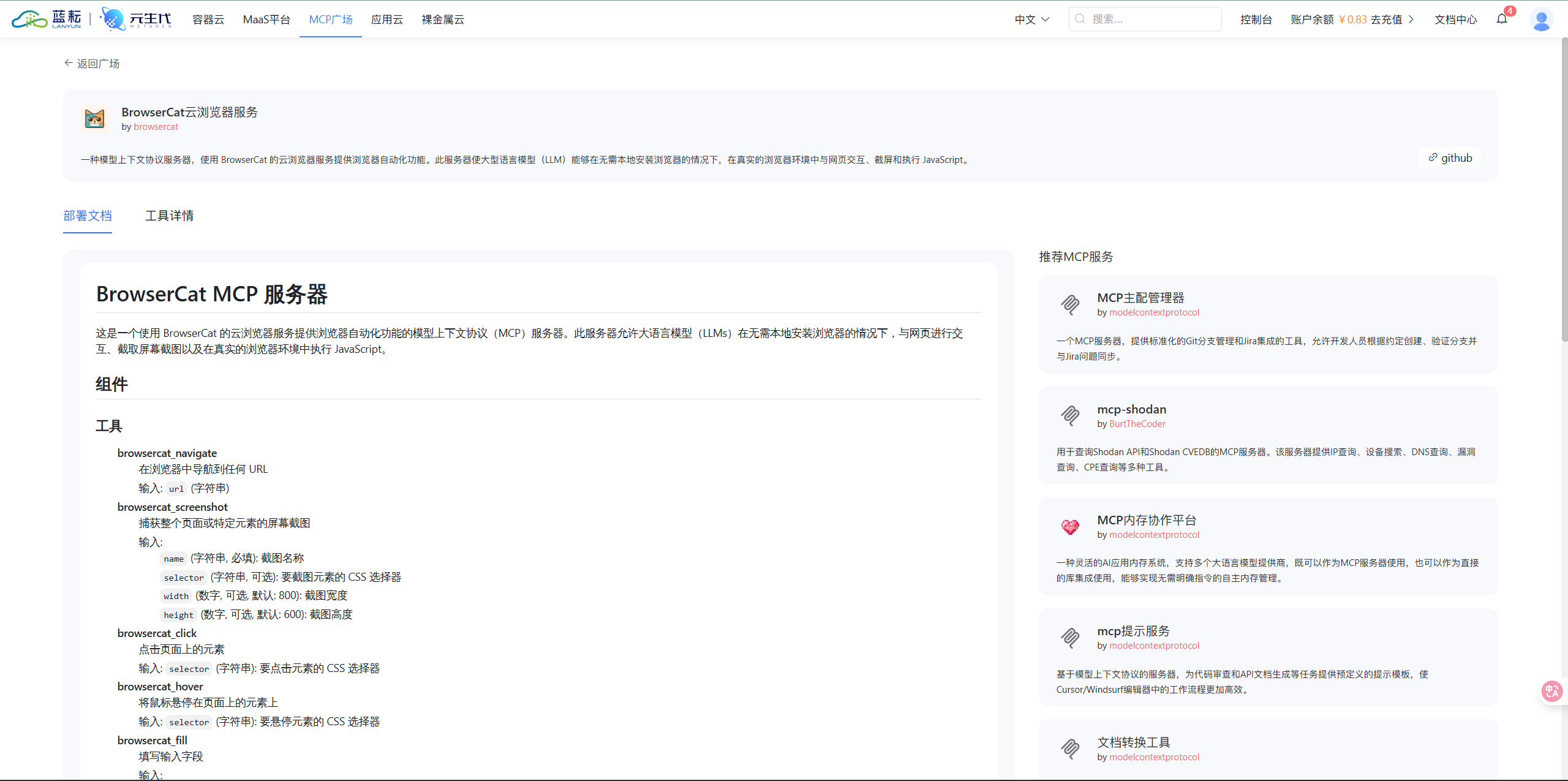This screenshot has height=781, width=1568.
Task: Click 去充值 to recharge balance
Action: point(1387,19)
